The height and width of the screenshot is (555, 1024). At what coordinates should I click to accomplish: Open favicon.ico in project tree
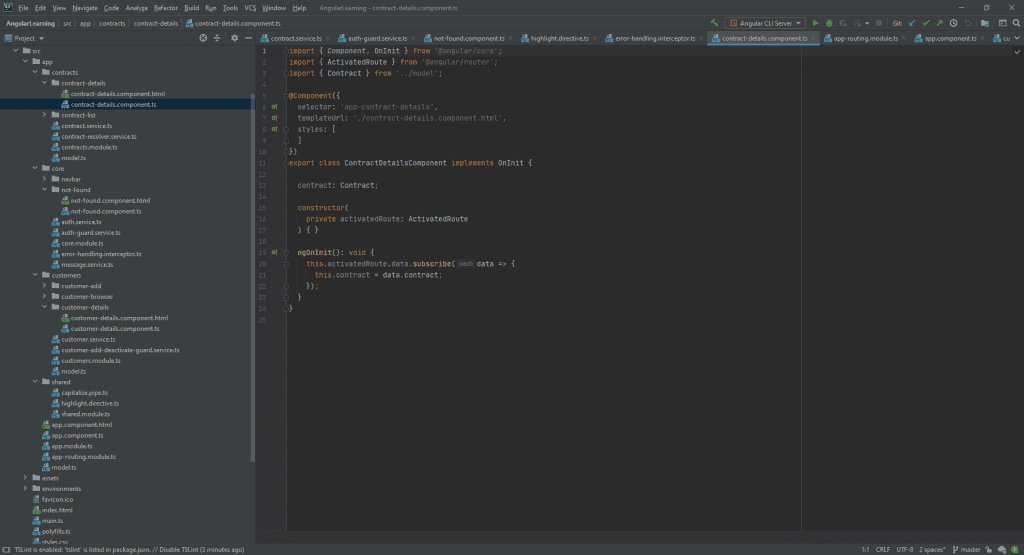click(x=57, y=500)
